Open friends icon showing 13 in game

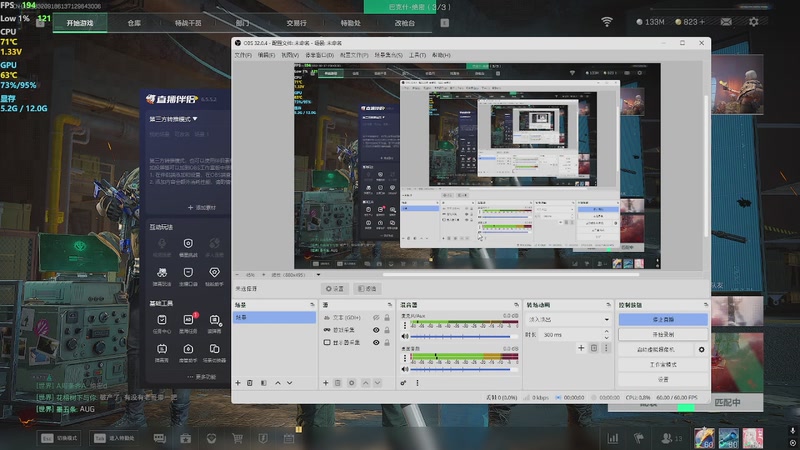pyautogui.click(x=671, y=438)
